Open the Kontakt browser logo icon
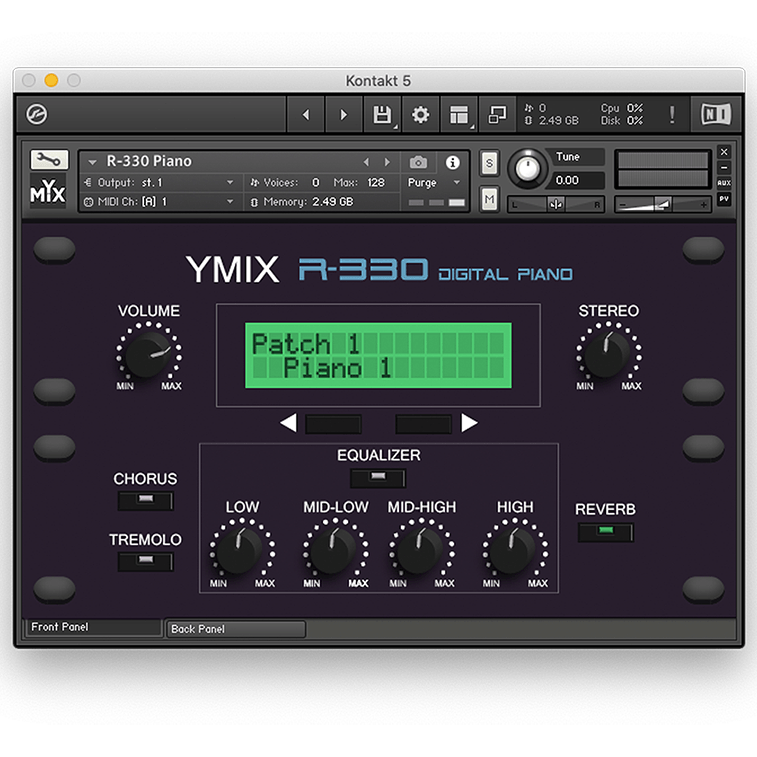 point(36,114)
